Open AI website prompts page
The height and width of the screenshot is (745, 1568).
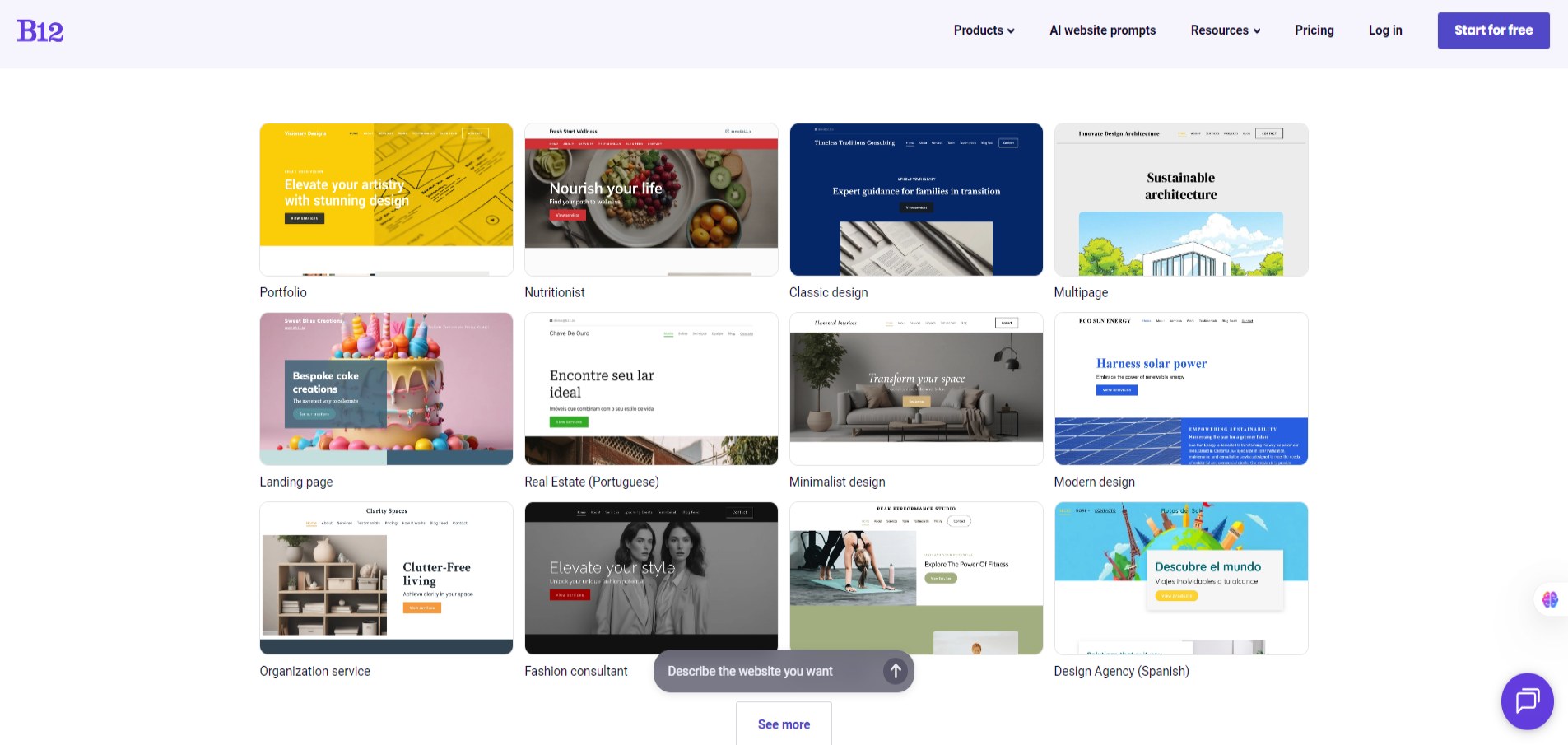pyautogui.click(x=1102, y=30)
